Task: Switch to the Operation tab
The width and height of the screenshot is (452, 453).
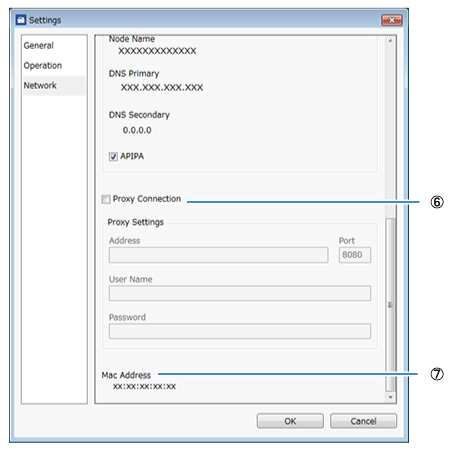Action: pos(43,66)
